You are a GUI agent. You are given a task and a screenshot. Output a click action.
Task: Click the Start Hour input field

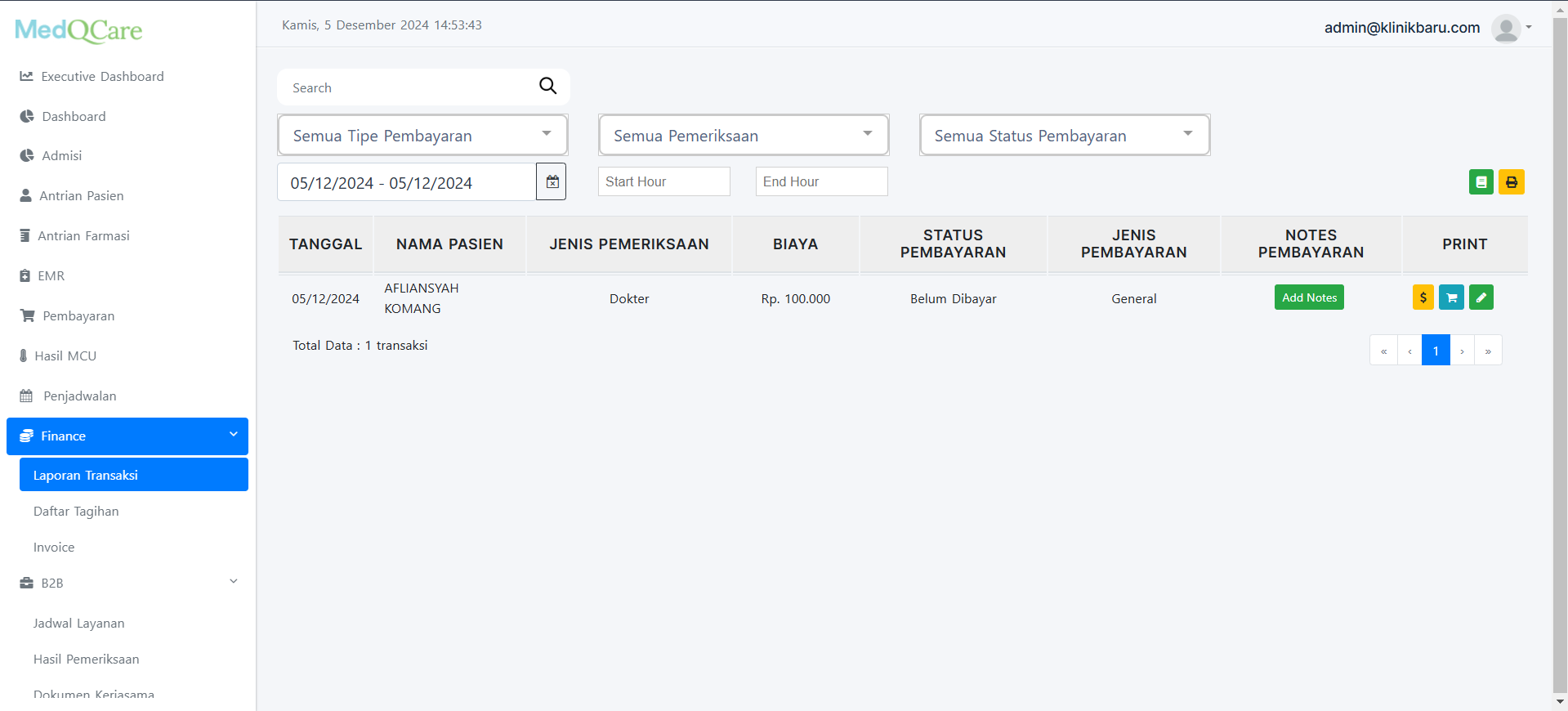pyautogui.click(x=663, y=181)
